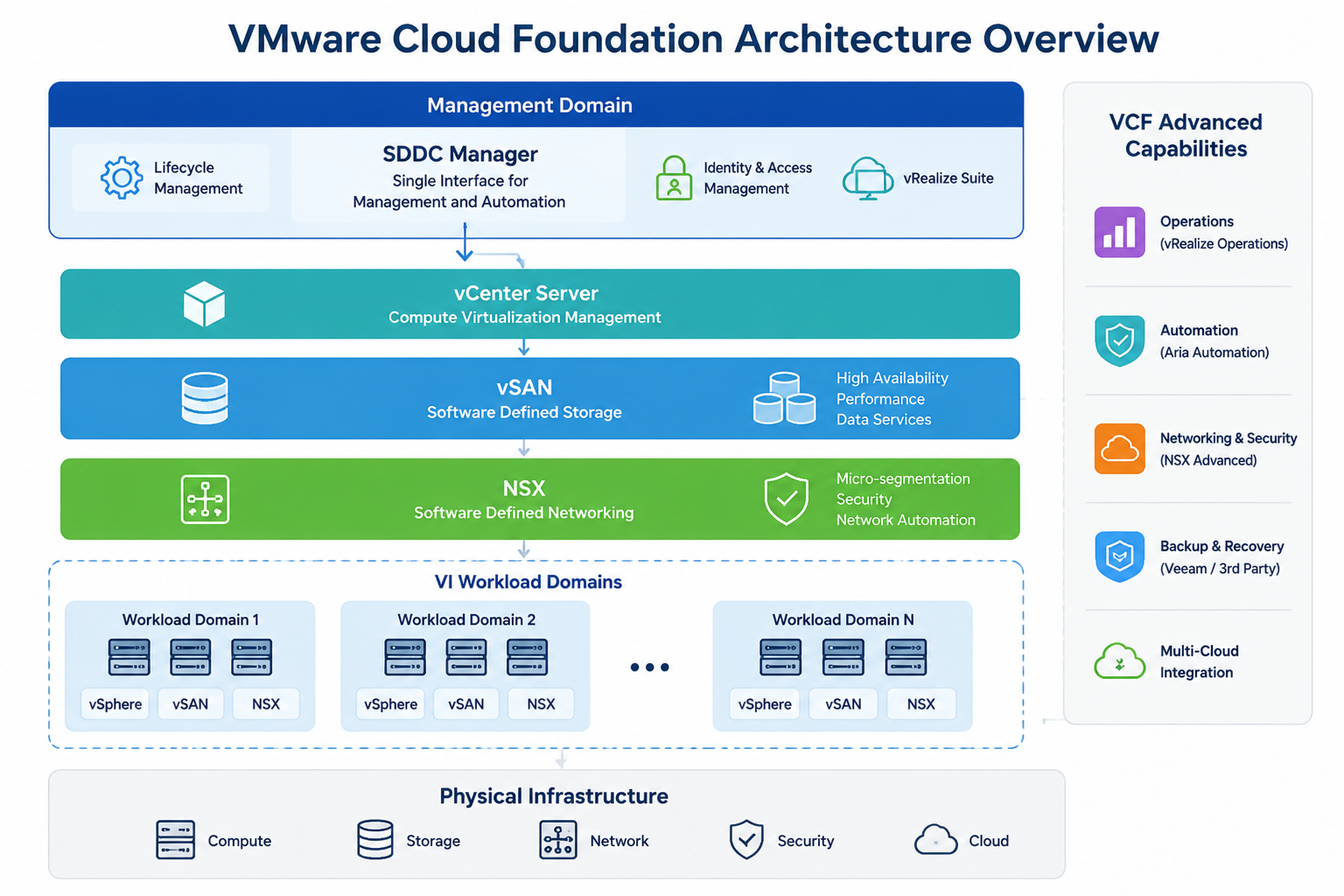Click the Physical Infrastructure Network icon
Viewport: 1344px width, 896px height.
tap(557, 840)
